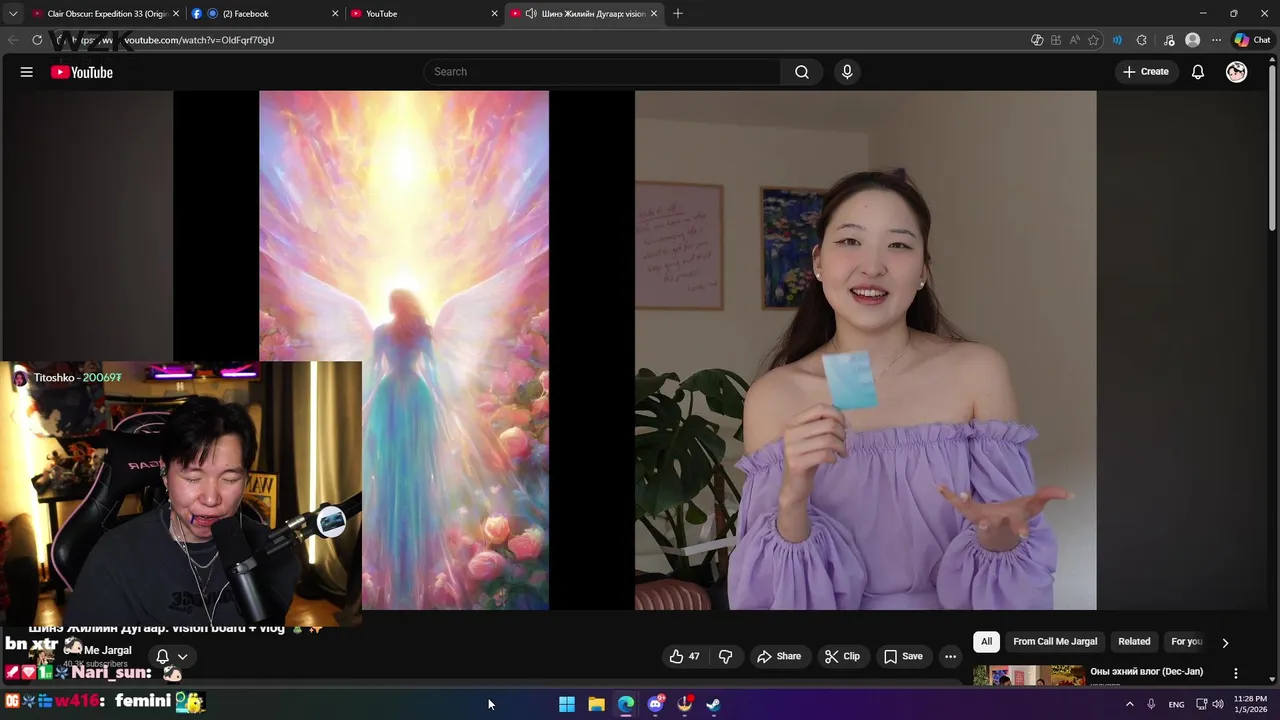1280x720 pixels.
Task: Share the video
Action: click(x=779, y=656)
